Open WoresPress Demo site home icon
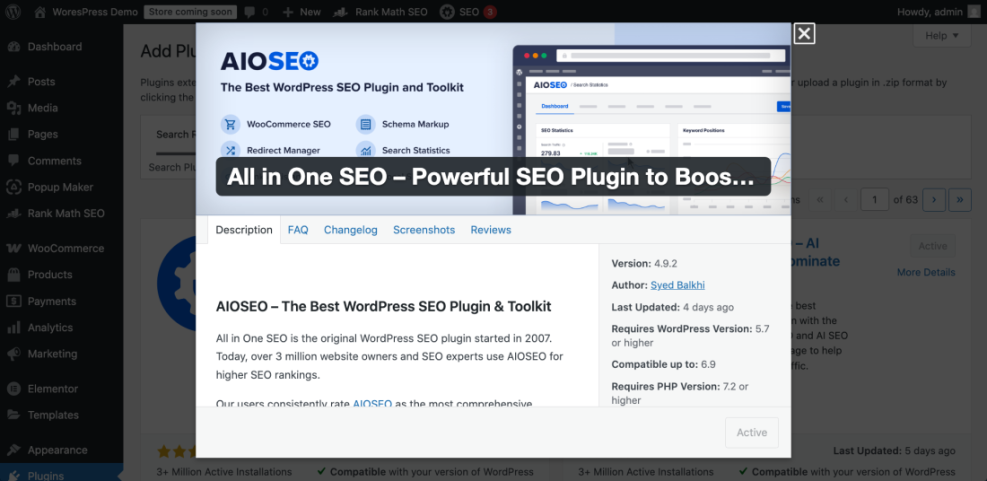The width and height of the screenshot is (987, 481). [40, 11]
